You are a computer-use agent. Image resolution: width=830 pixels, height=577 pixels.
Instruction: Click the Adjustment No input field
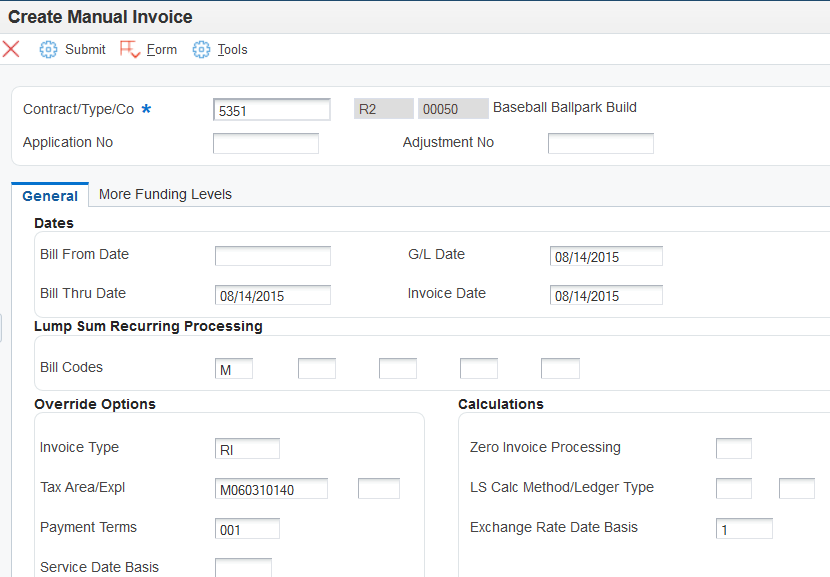click(x=600, y=143)
